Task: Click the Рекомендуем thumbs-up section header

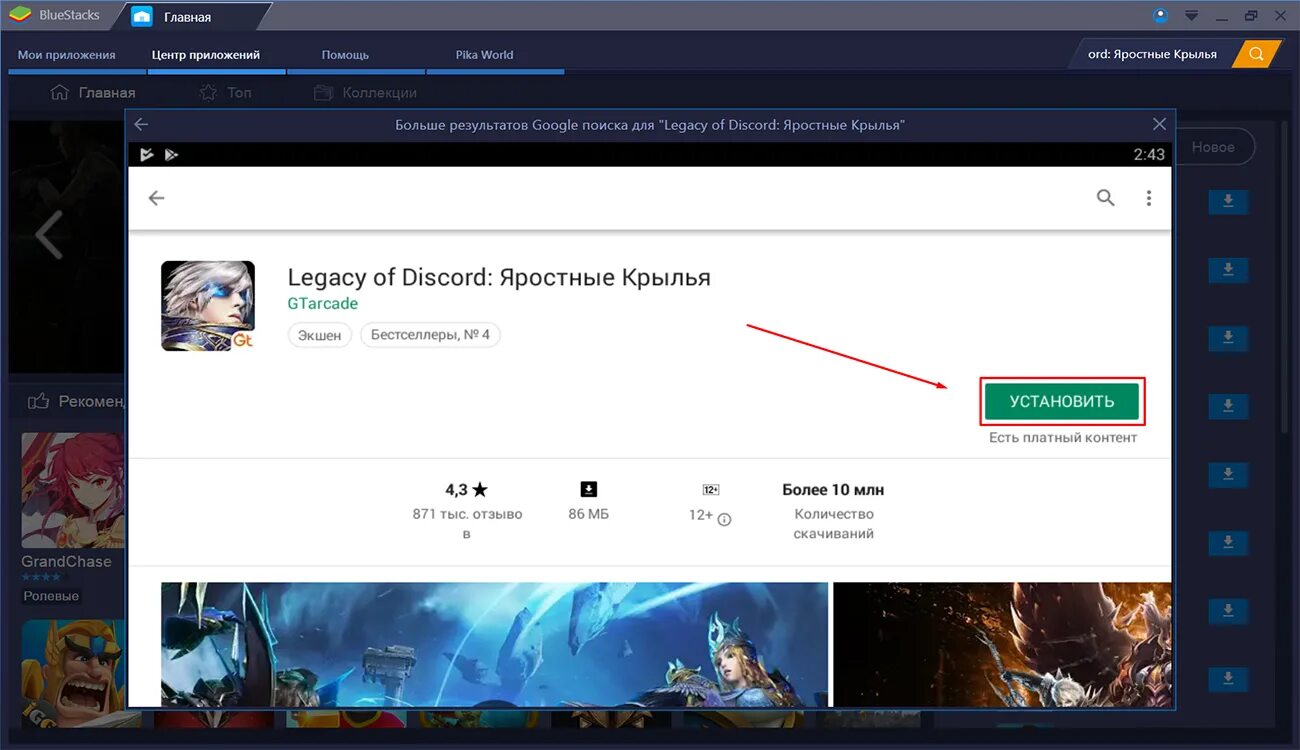Action: [x=75, y=401]
